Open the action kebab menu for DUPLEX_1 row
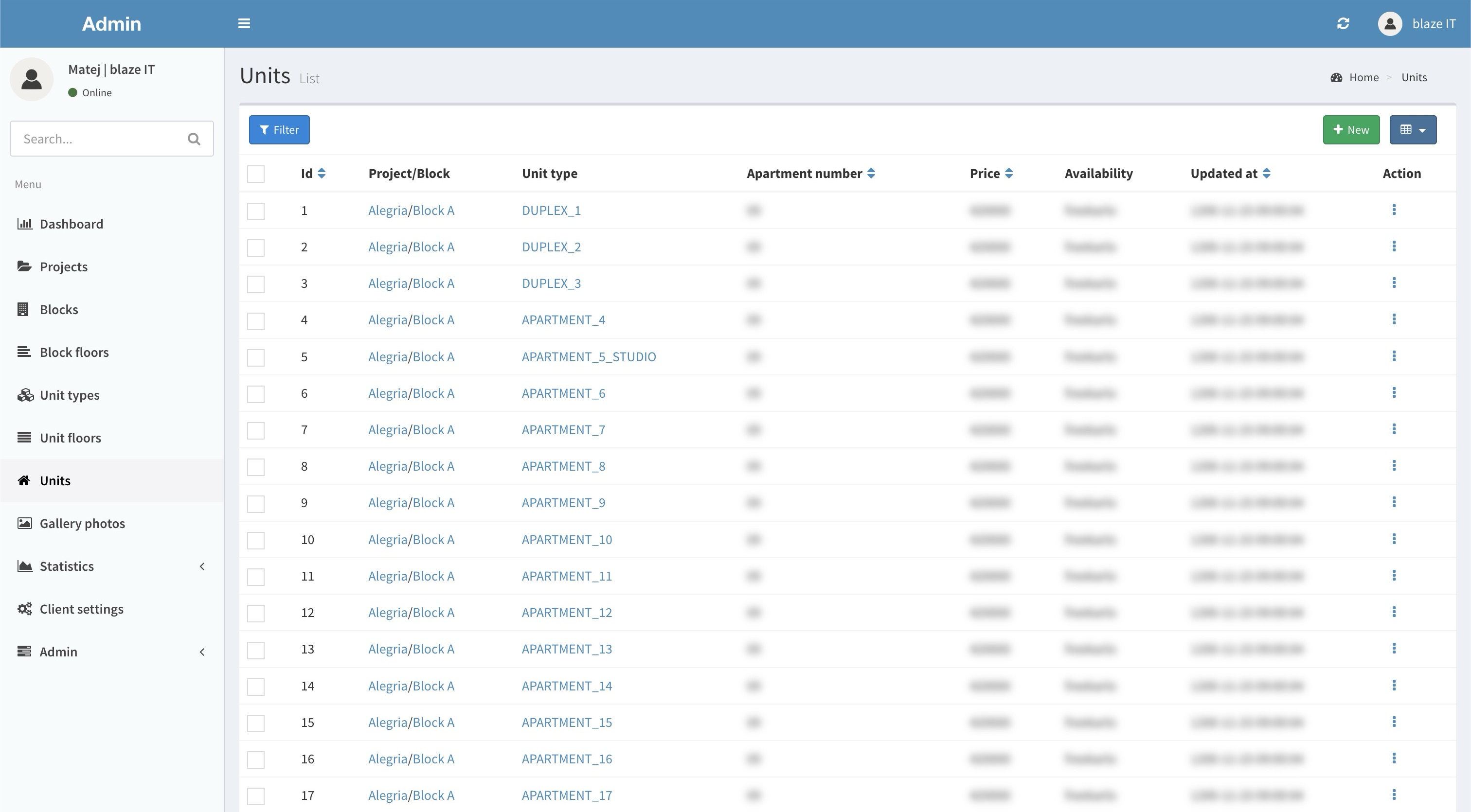 pyautogui.click(x=1395, y=210)
